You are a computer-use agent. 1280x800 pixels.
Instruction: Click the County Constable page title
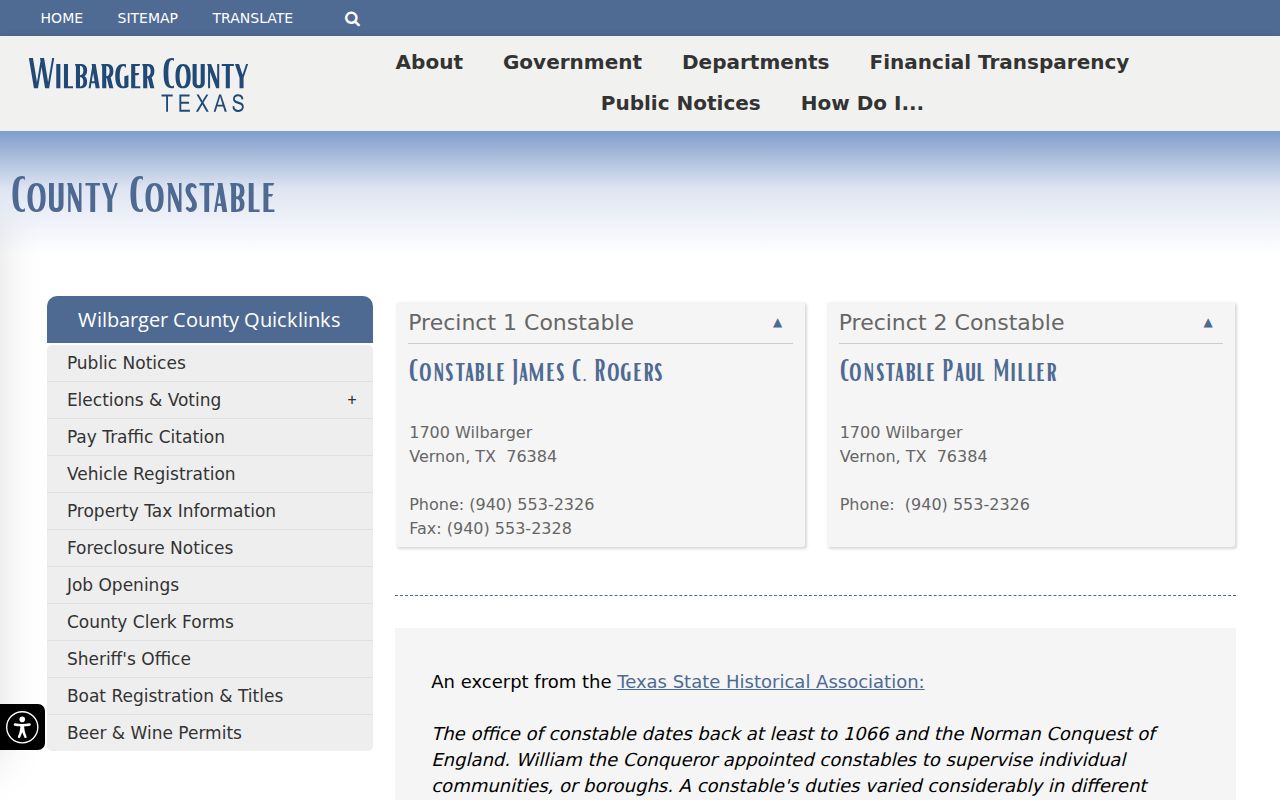[x=143, y=196]
